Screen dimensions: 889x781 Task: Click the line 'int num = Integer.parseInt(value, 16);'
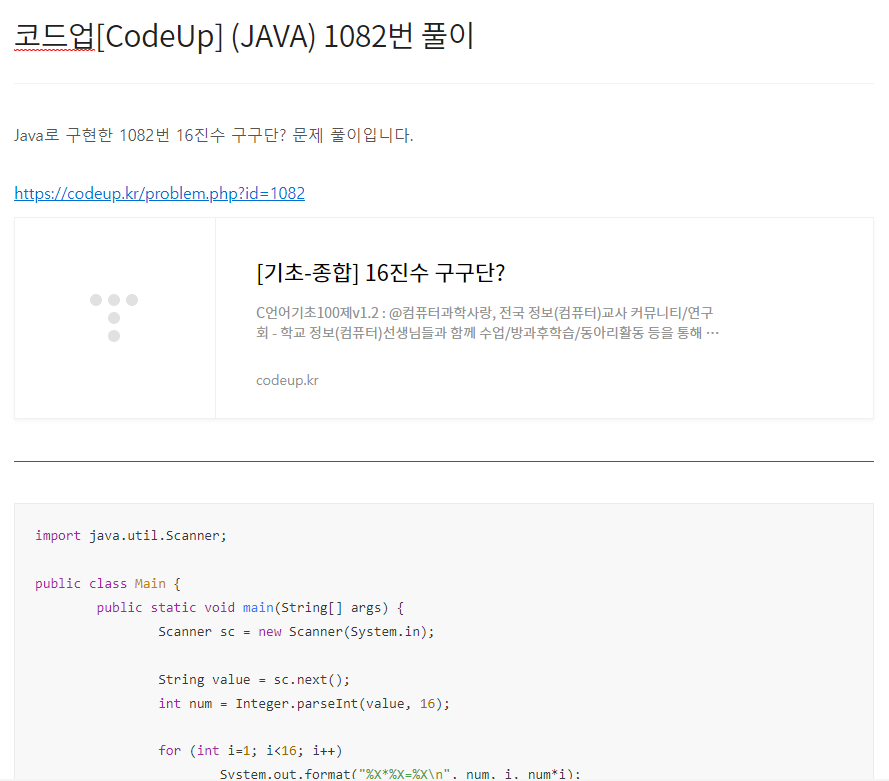click(304, 704)
